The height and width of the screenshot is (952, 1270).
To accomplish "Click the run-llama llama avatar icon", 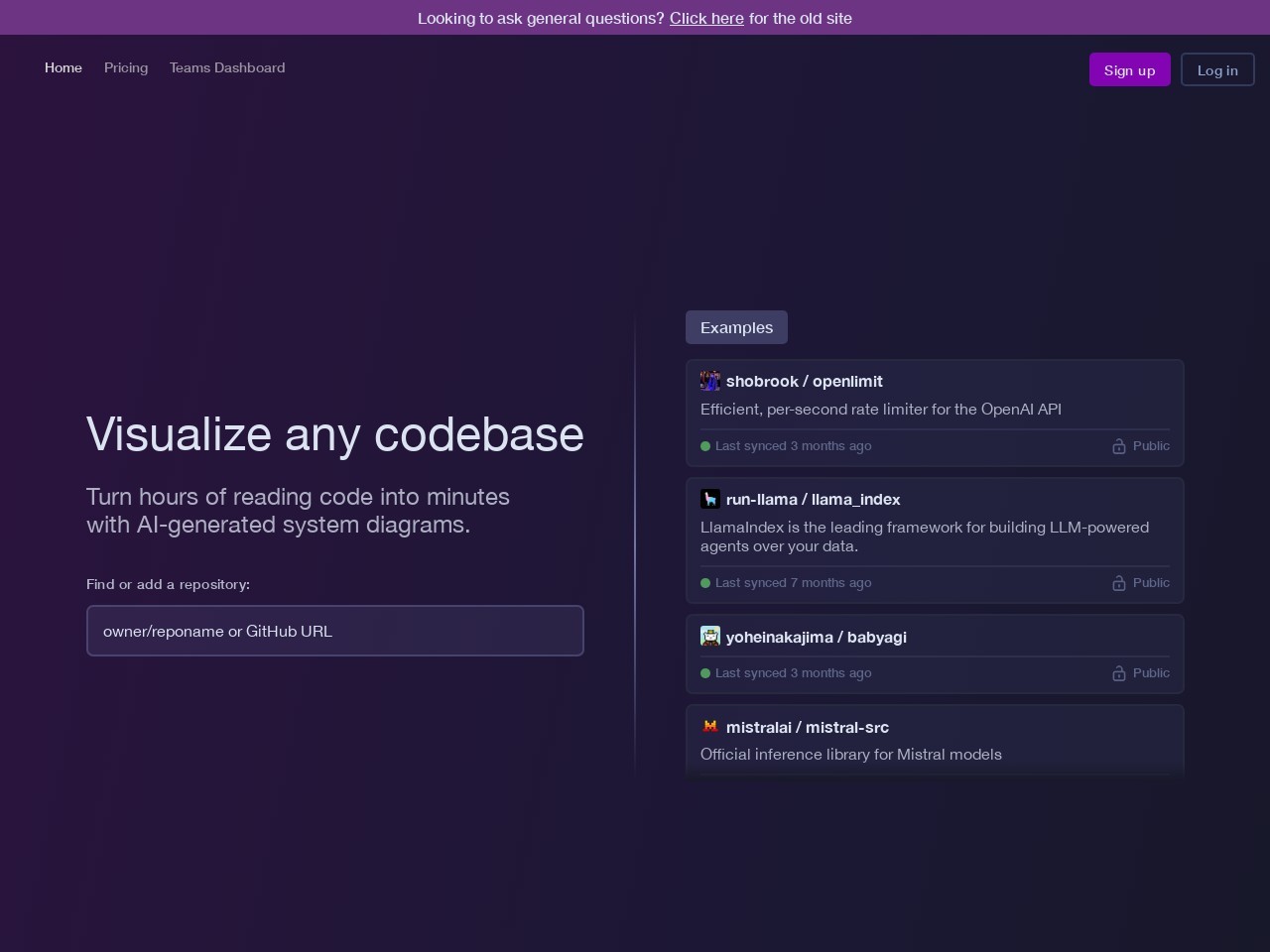I will point(709,499).
